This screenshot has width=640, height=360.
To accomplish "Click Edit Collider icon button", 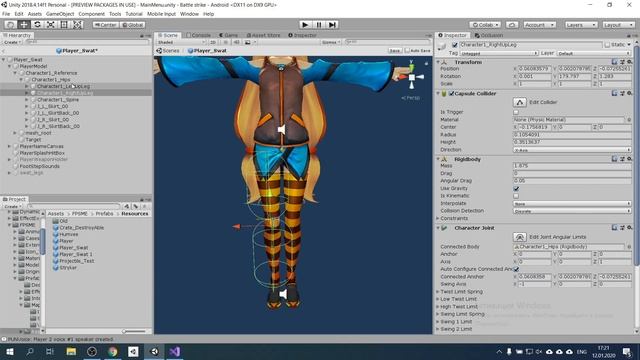I will pos(519,102).
